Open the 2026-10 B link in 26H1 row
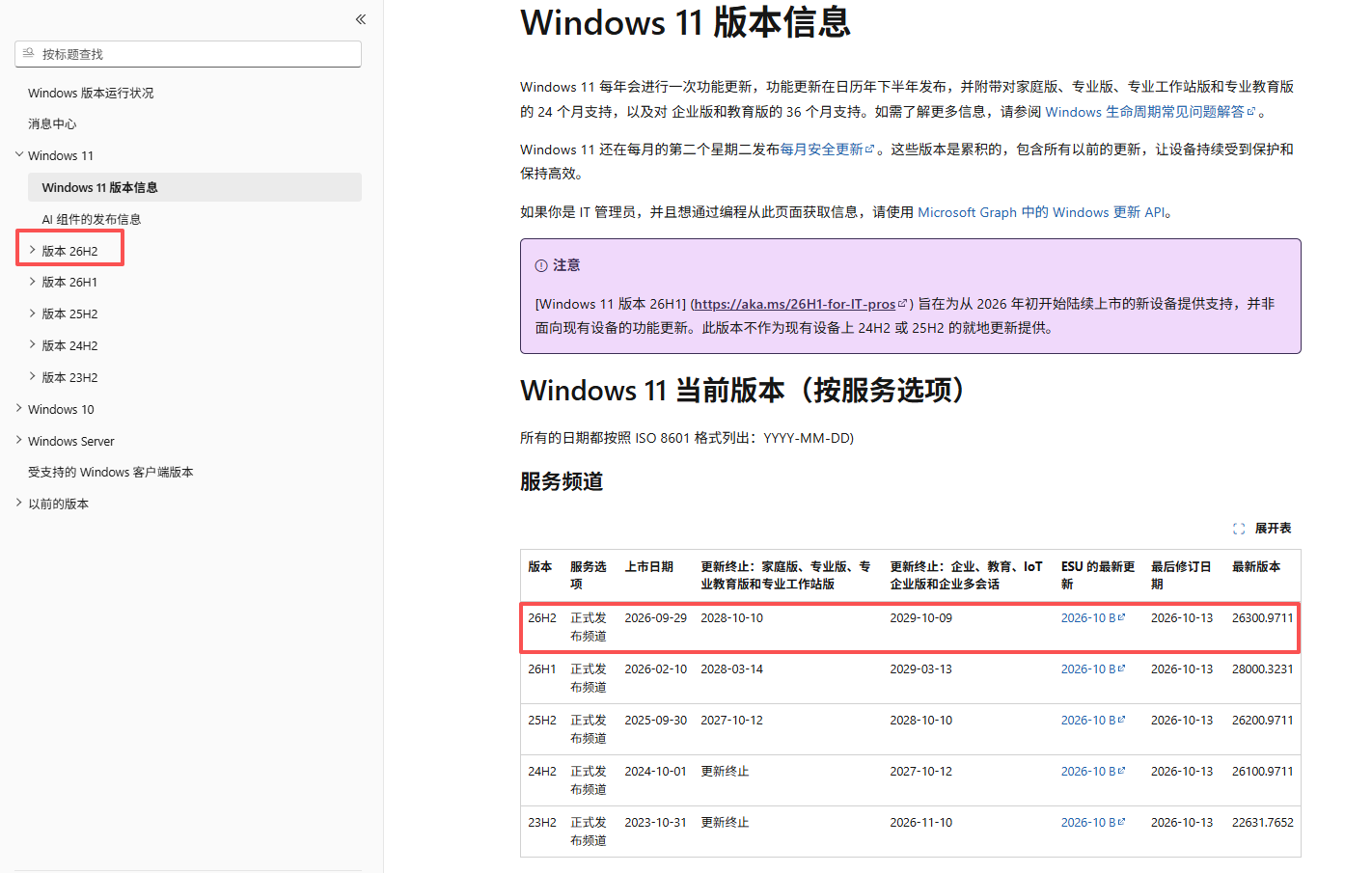Screen dimensions: 1372x873 pos(1093,669)
